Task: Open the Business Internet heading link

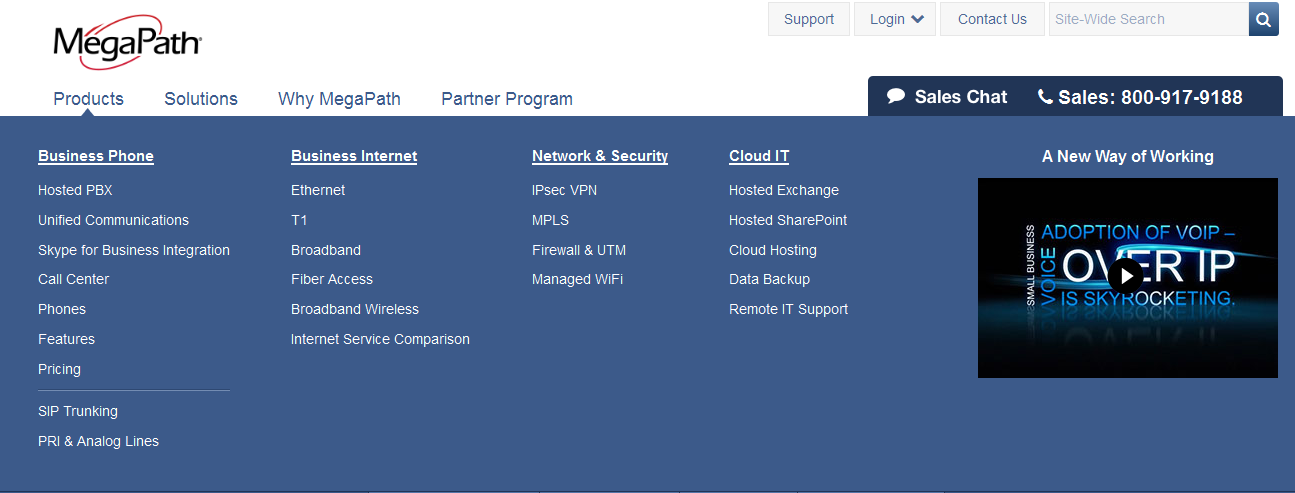Action: 354,156
